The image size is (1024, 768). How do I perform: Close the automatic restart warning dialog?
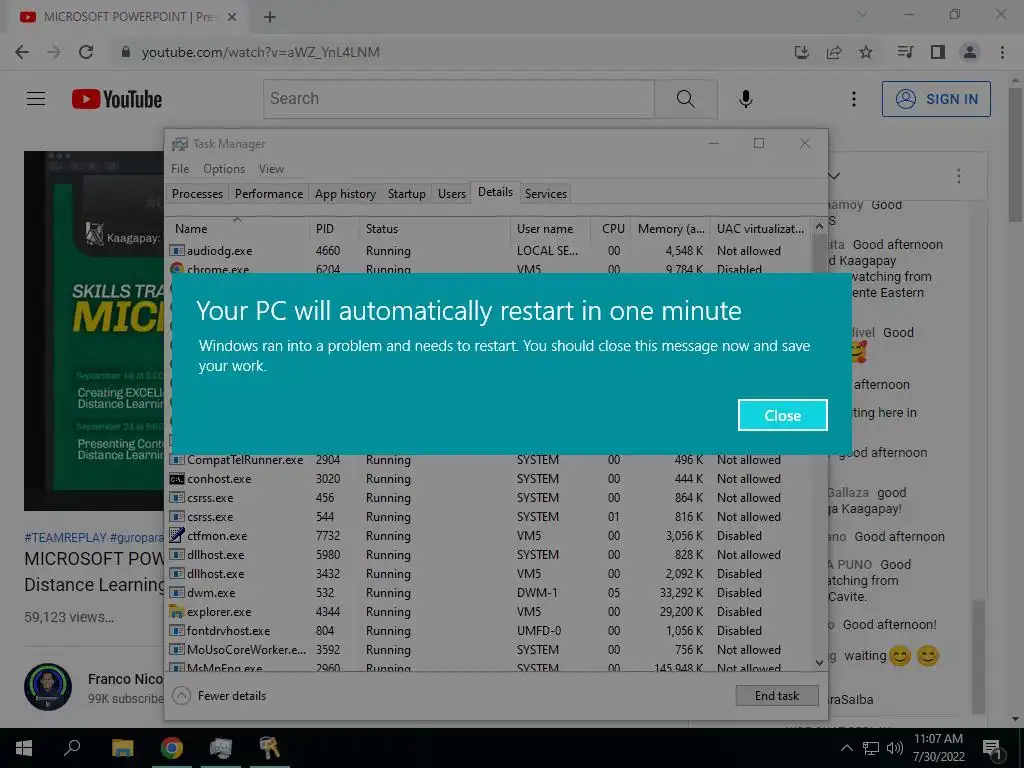point(782,415)
